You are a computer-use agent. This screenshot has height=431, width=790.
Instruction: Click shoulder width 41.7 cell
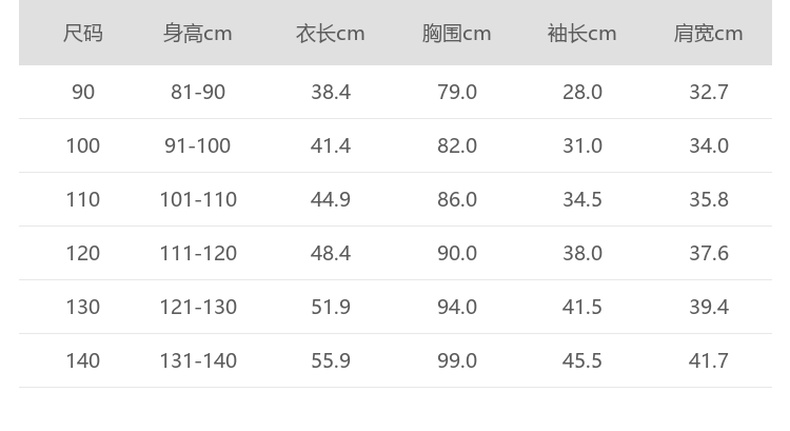708,361
